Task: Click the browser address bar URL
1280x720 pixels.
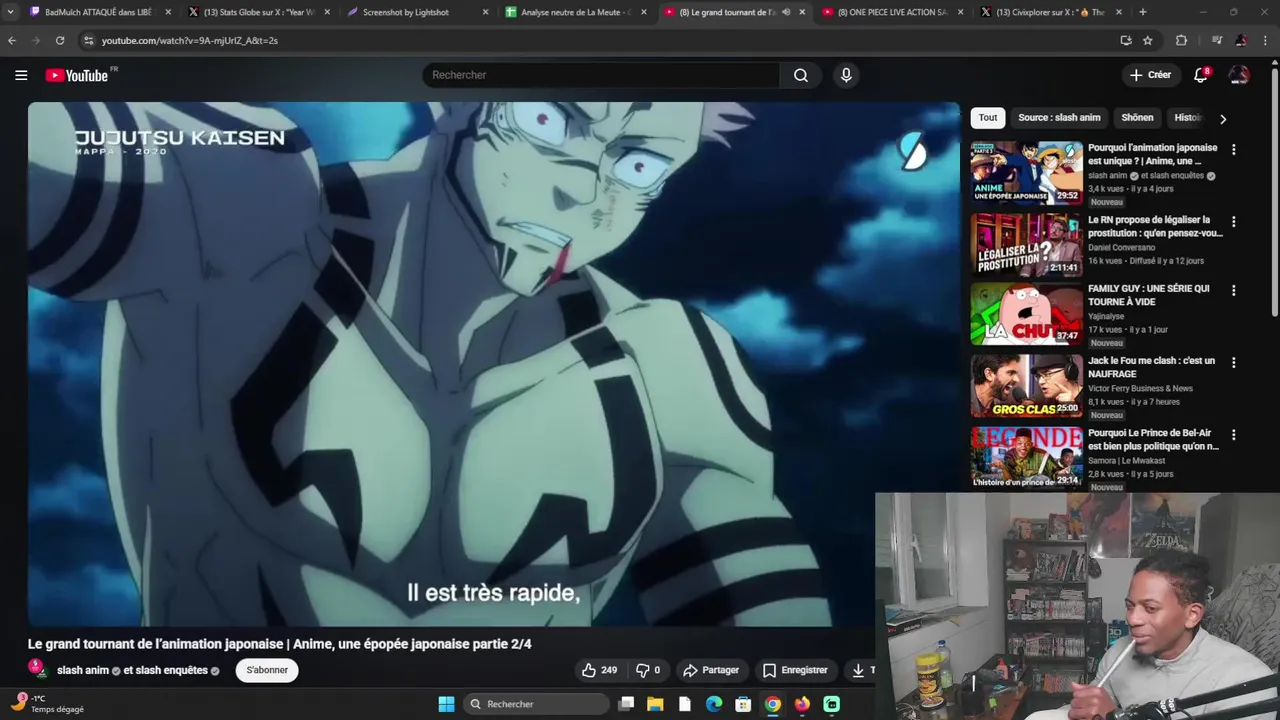Action: pyautogui.click(x=190, y=41)
